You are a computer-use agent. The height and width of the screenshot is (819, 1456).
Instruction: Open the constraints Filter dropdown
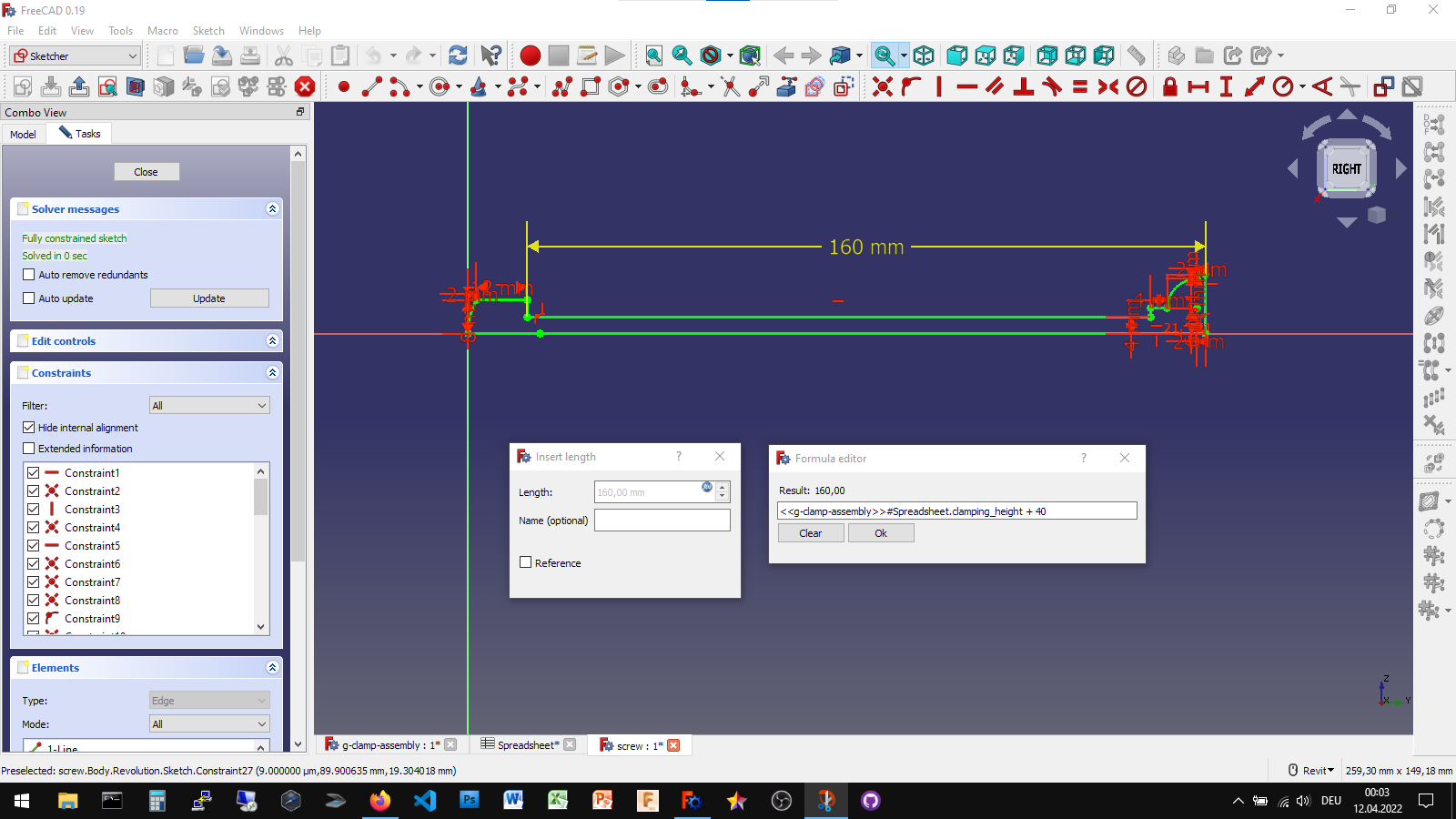(209, 405)
